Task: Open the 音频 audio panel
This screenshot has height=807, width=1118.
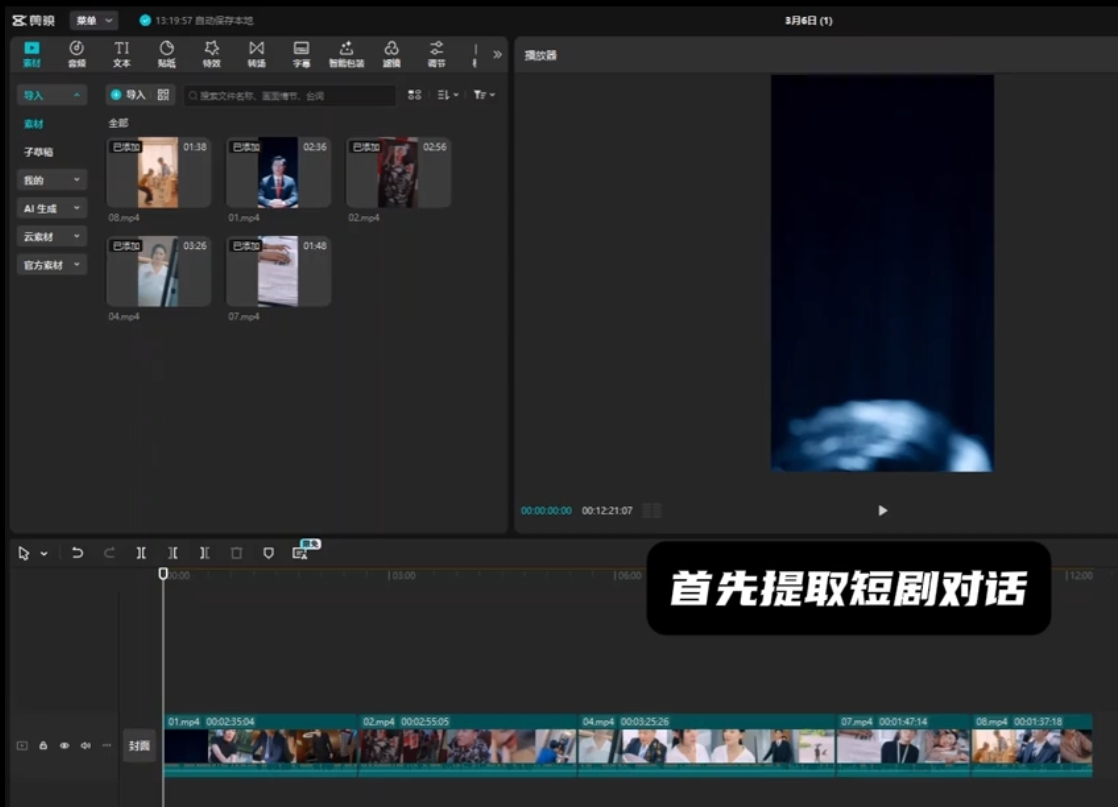Action: pyautogui.click(x=76, y=53)
